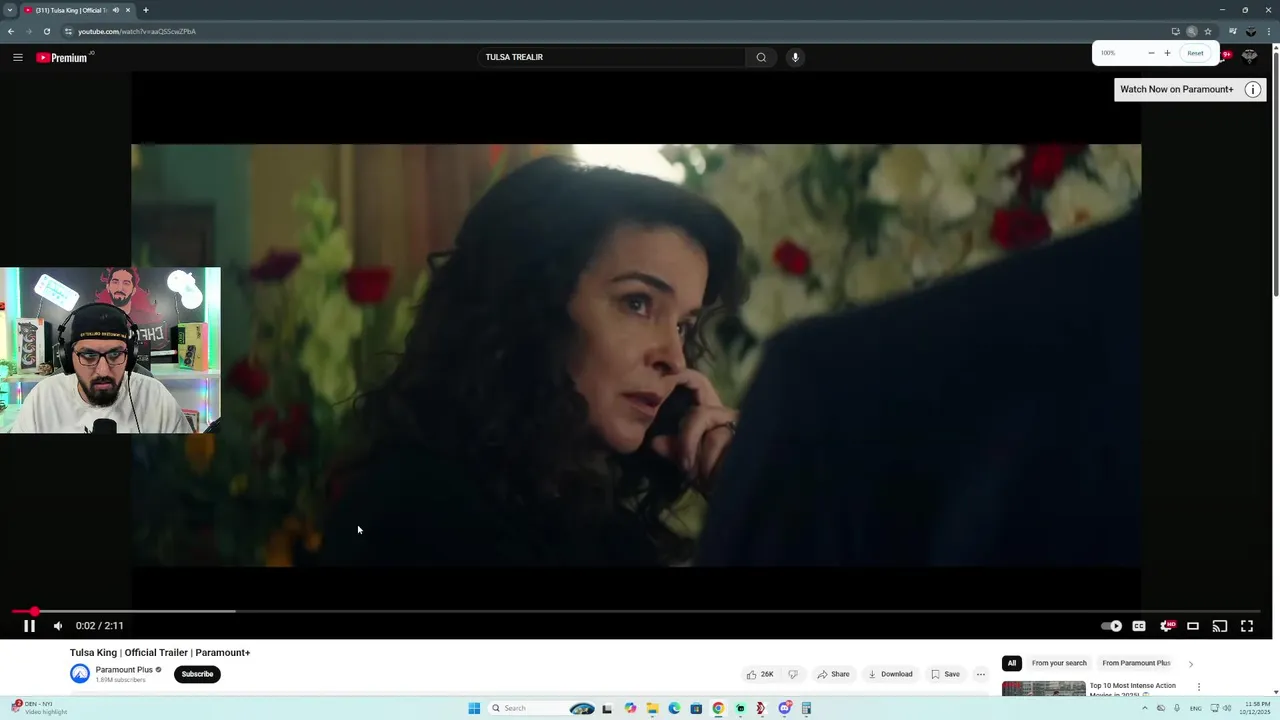The height and width of the screenshot is (720, 1280).
Task: Open Chrome media controls icon
Action: [x=1233, y=31]
